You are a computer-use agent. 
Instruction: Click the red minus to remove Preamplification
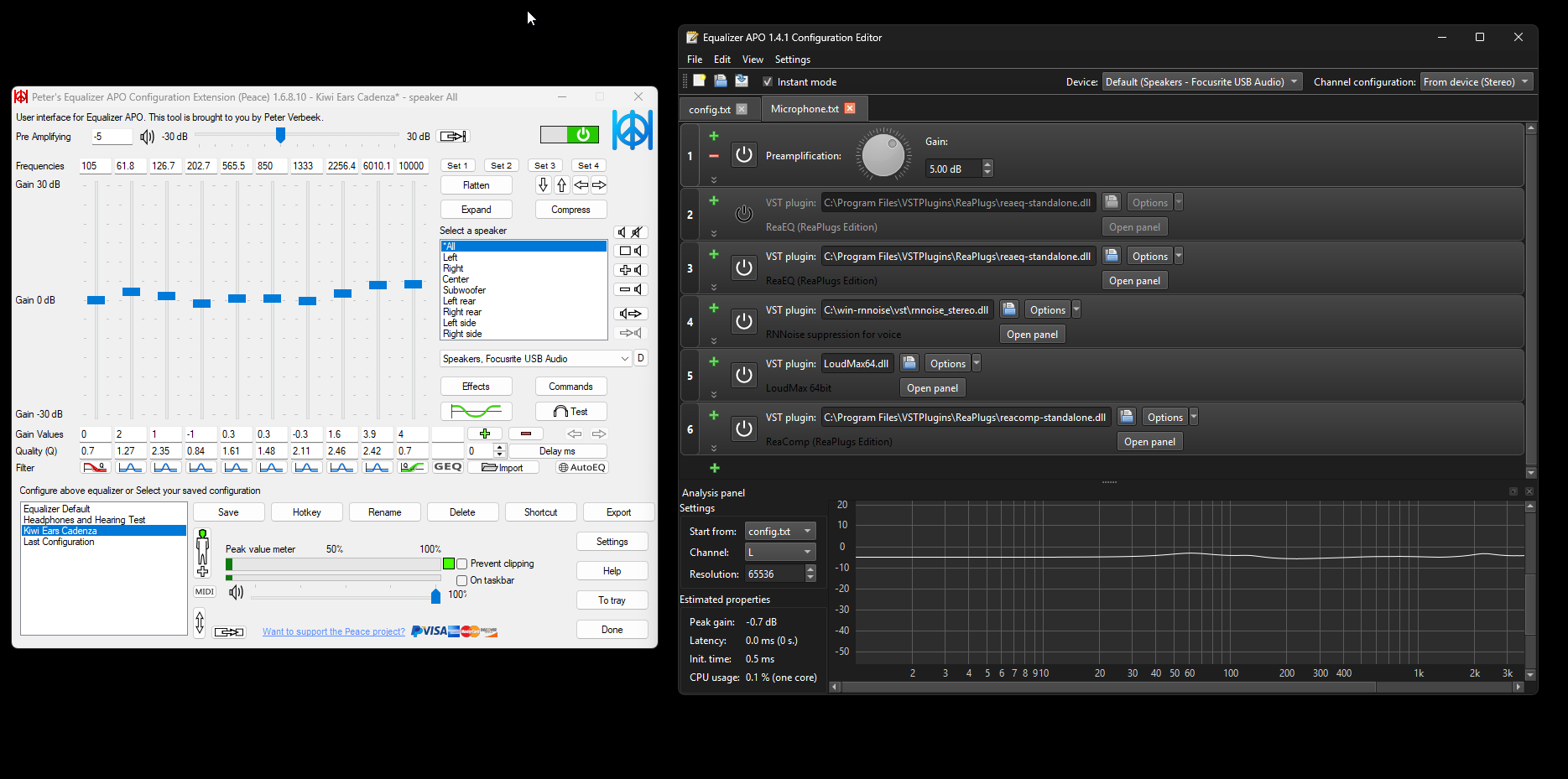pyautogui.click(x=714, y=156)
